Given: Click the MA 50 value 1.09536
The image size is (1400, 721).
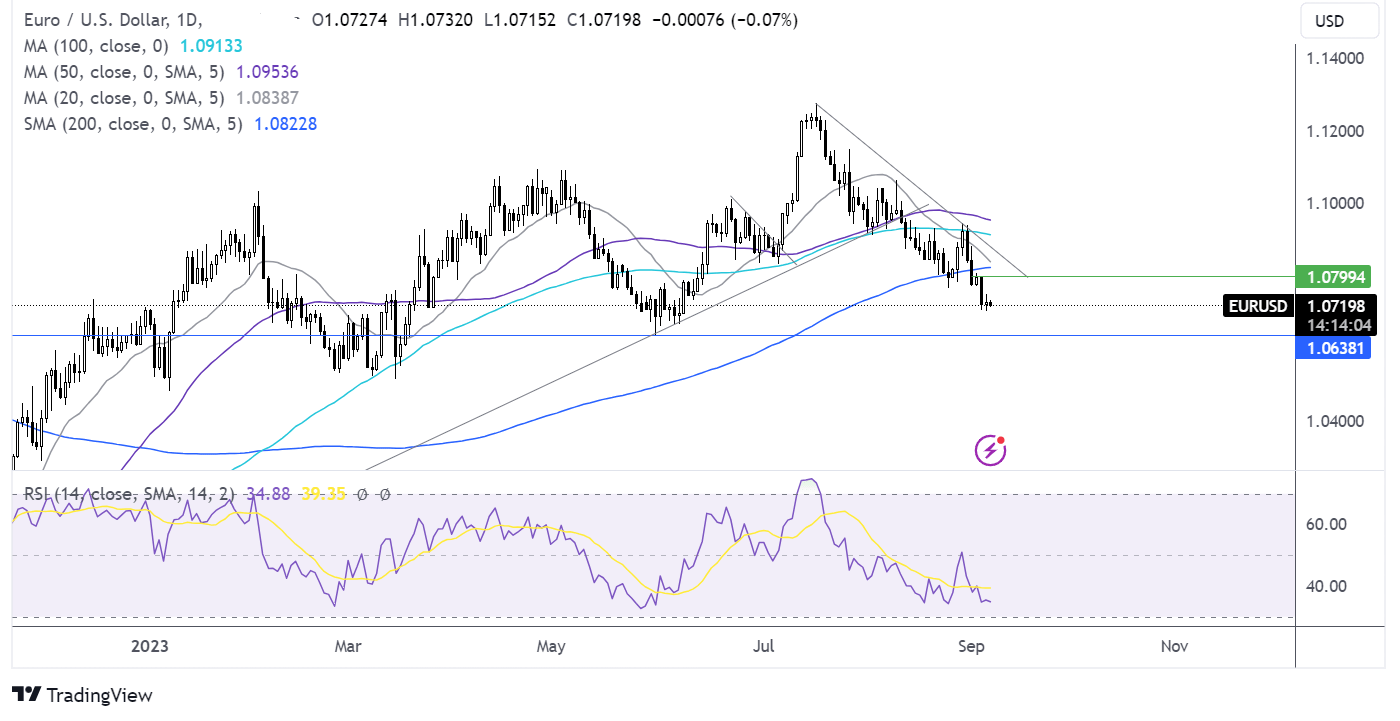Looking at the screenshot, I should click(267, 72).
